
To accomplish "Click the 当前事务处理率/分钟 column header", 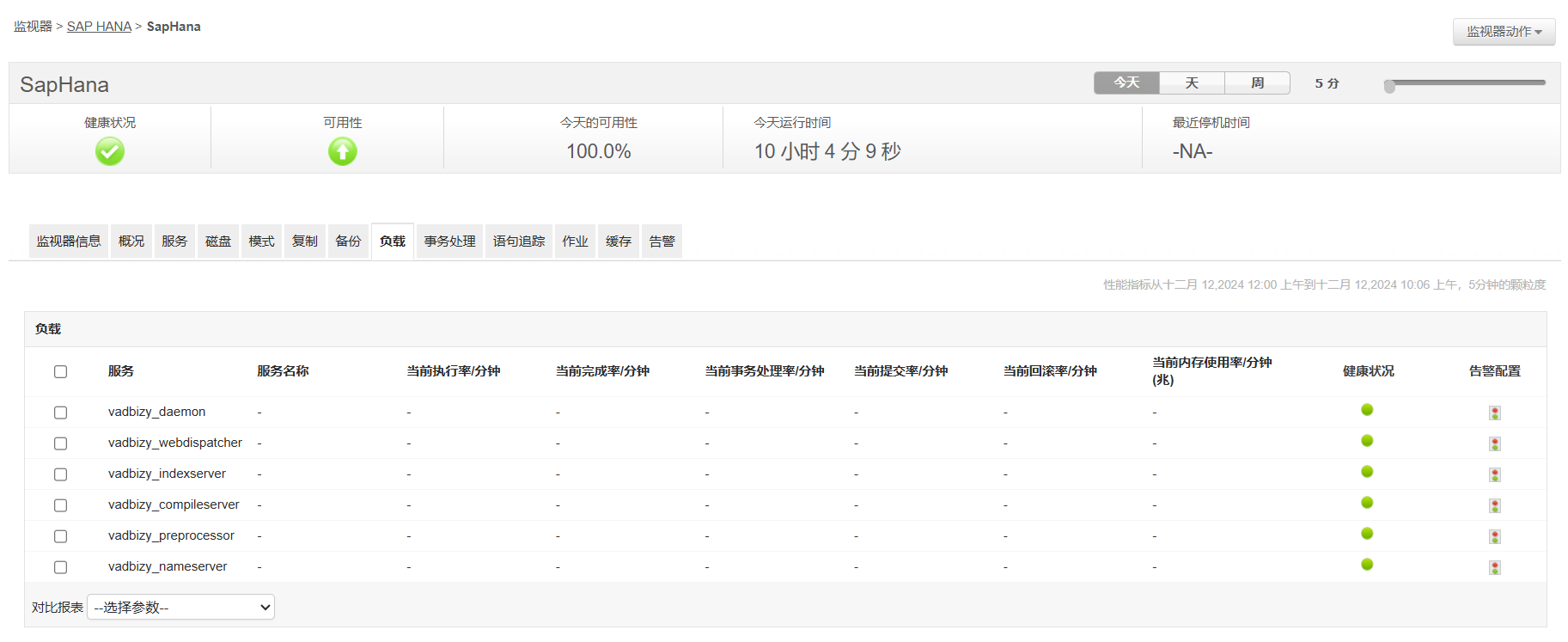I will tap(765, 371).
